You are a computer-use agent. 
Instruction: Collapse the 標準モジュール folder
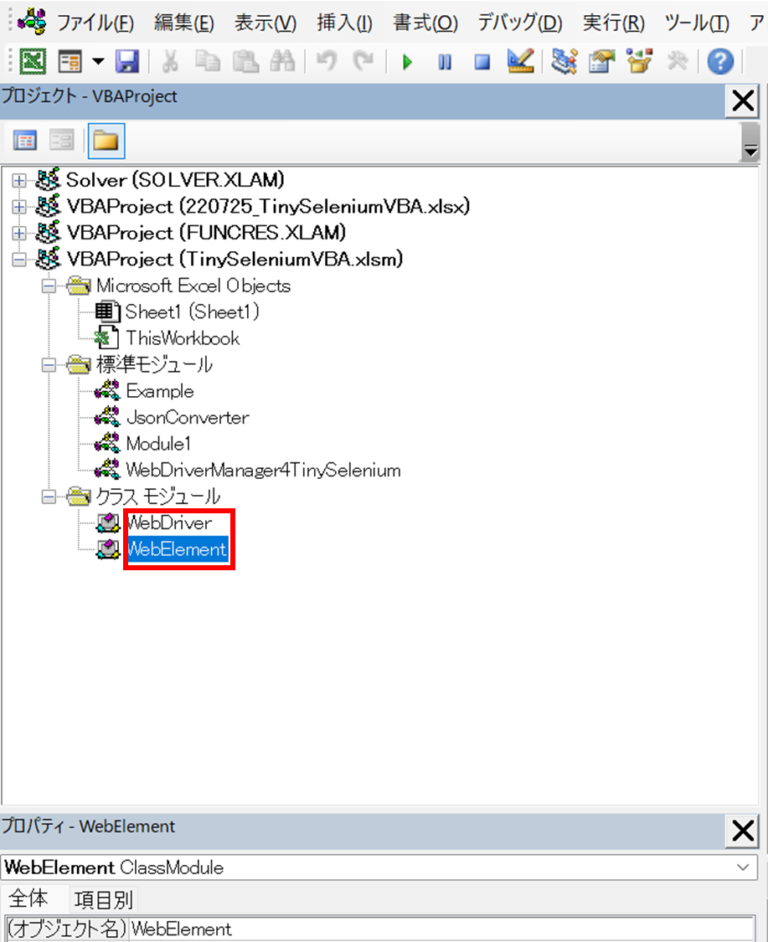(47, 365)
